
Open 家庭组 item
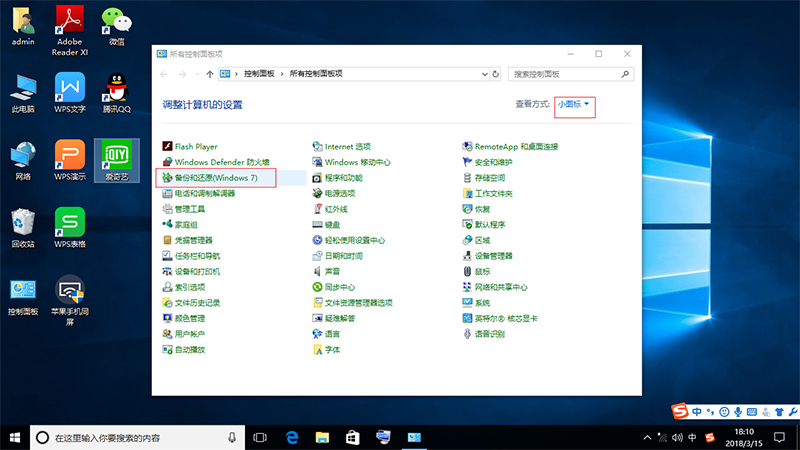(x=180, y=224)
